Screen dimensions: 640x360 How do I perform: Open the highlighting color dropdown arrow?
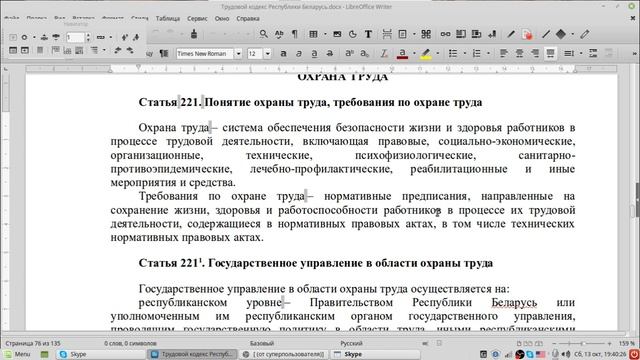click(x=438, y=53)
